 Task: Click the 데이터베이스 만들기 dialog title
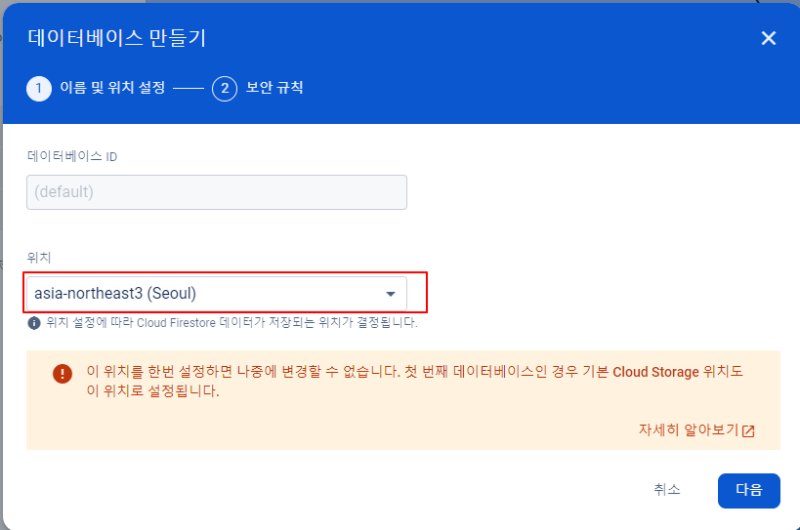point(117,38)
